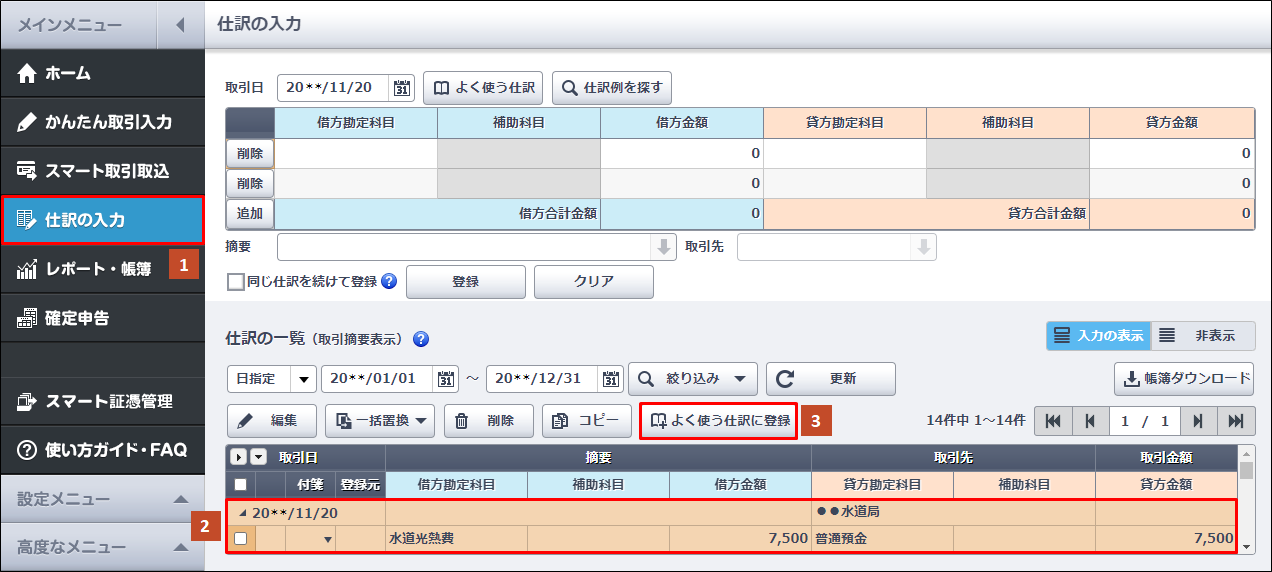Open かんたん取引入力 in the sidebar
The height and width of the screenshot is (572, 1272).
pyautogui.click(x=102, y=122)
